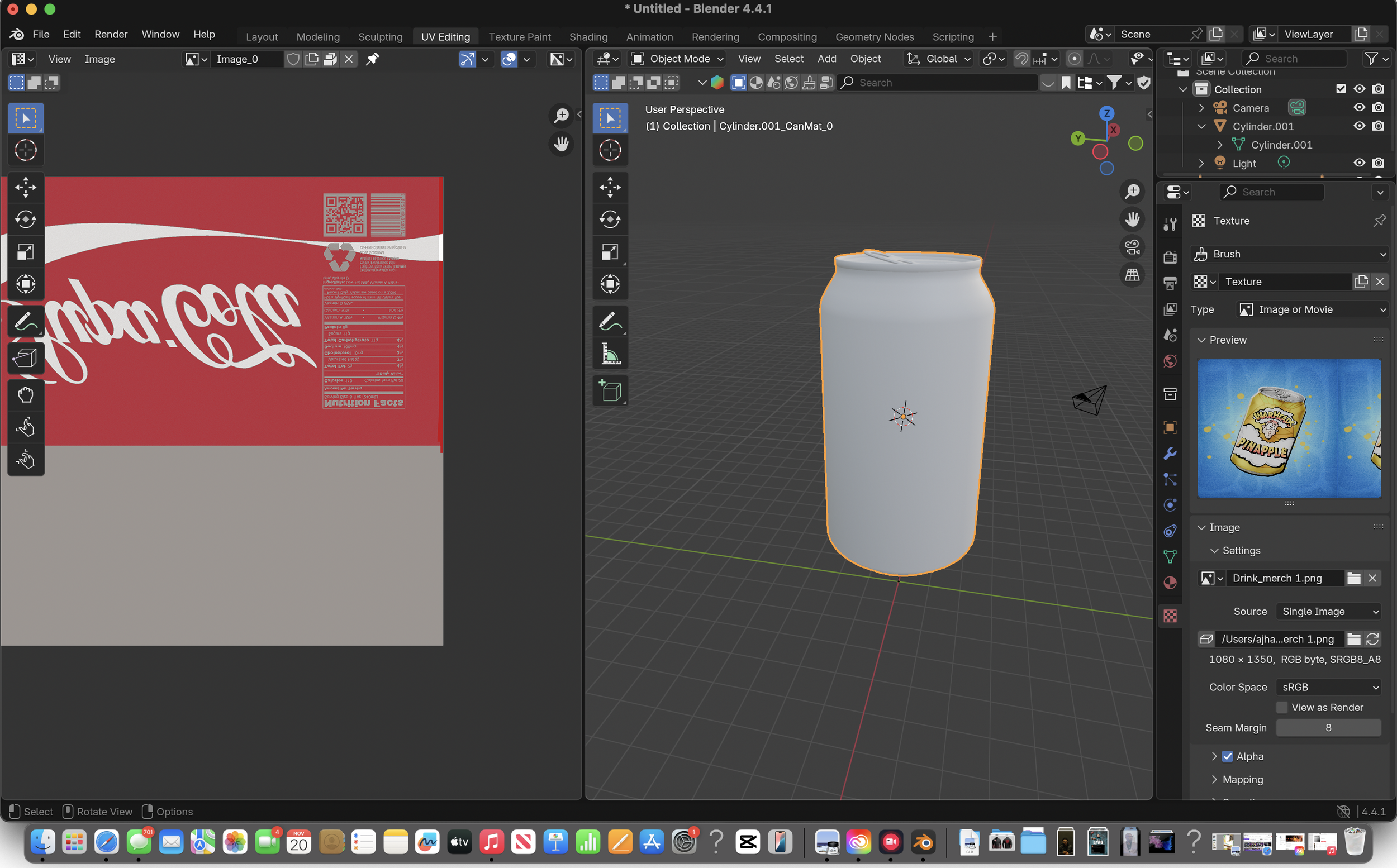
Task: Toggle fake user shield for Image_0
Action: (293, 59)
